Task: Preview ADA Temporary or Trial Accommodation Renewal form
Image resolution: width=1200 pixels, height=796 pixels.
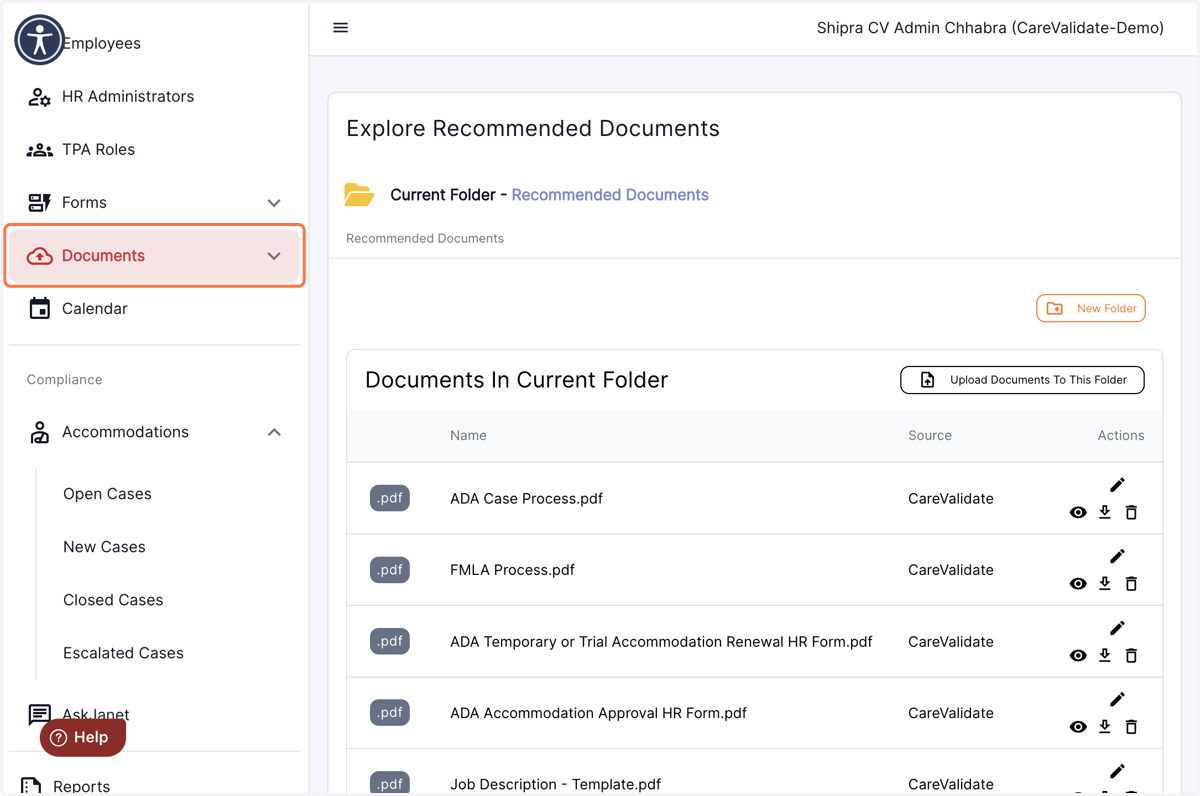Action: (x=1078, y=656)
